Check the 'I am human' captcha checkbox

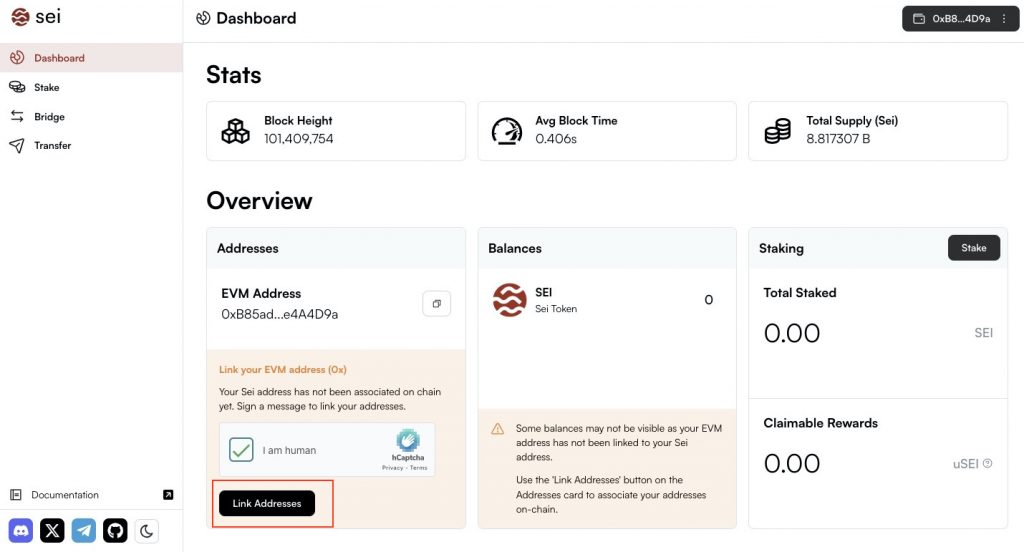tap(241, 450)
